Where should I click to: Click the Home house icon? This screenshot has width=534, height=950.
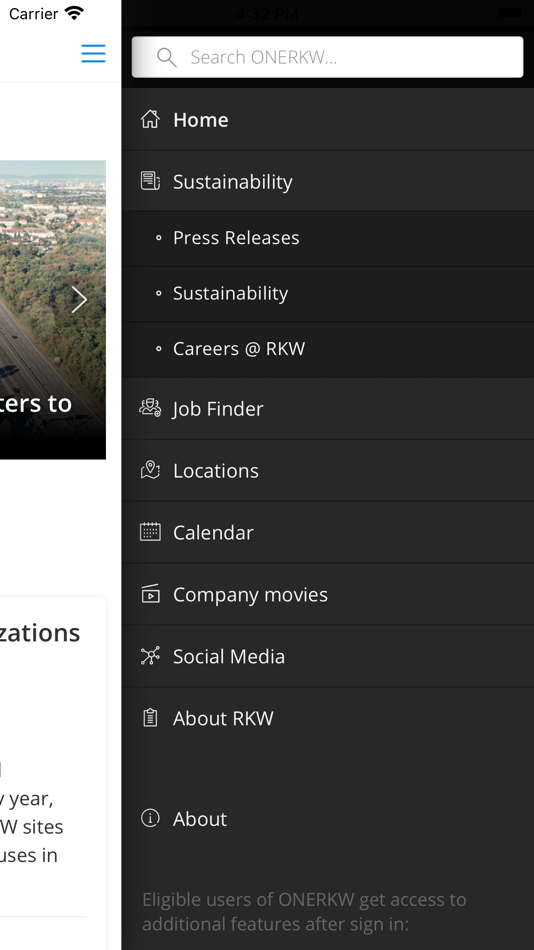coord(150,119)
